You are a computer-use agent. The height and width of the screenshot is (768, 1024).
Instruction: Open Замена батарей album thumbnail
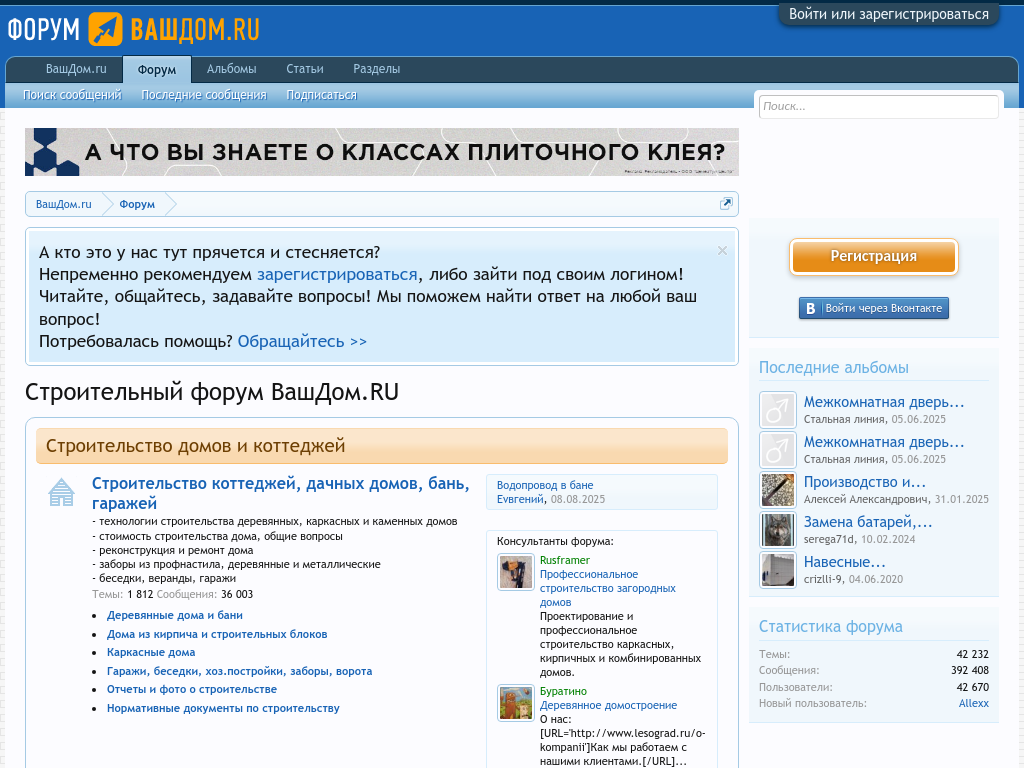(x=777, y=530)
